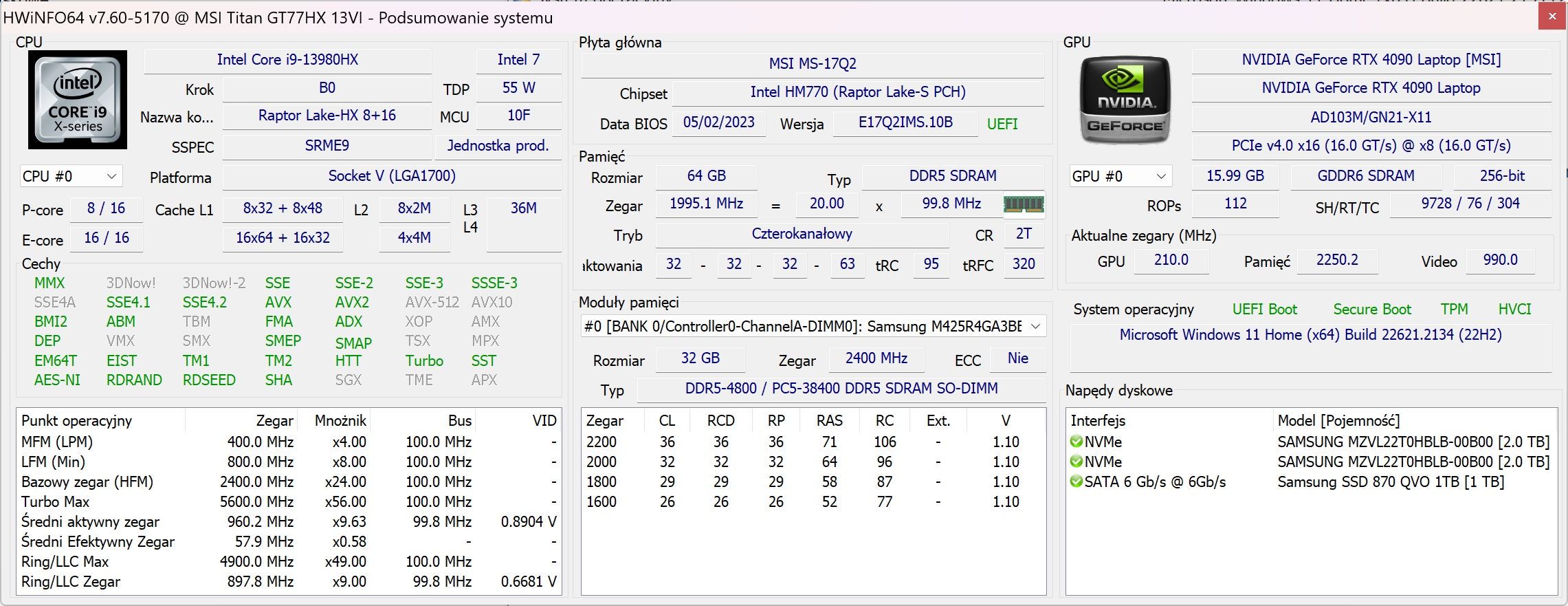Click the Jednostka prod. button
This screenshot has width=1568, height=606.
click(498, 146)
